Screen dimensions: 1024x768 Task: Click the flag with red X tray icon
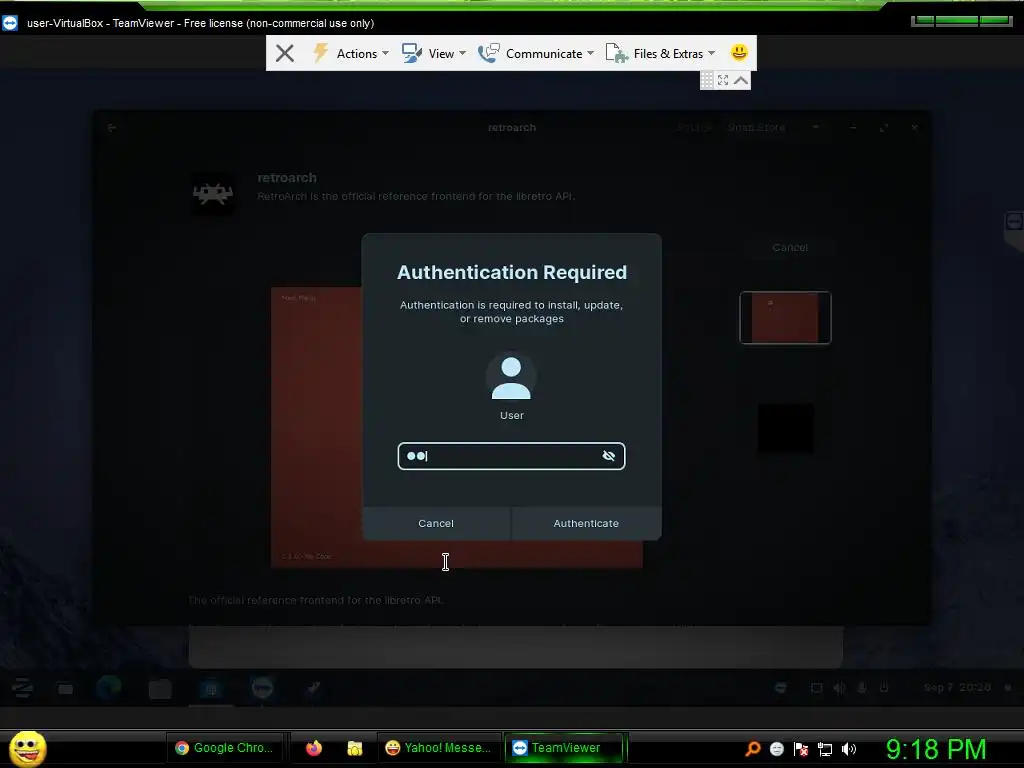(x=801, y=749)
